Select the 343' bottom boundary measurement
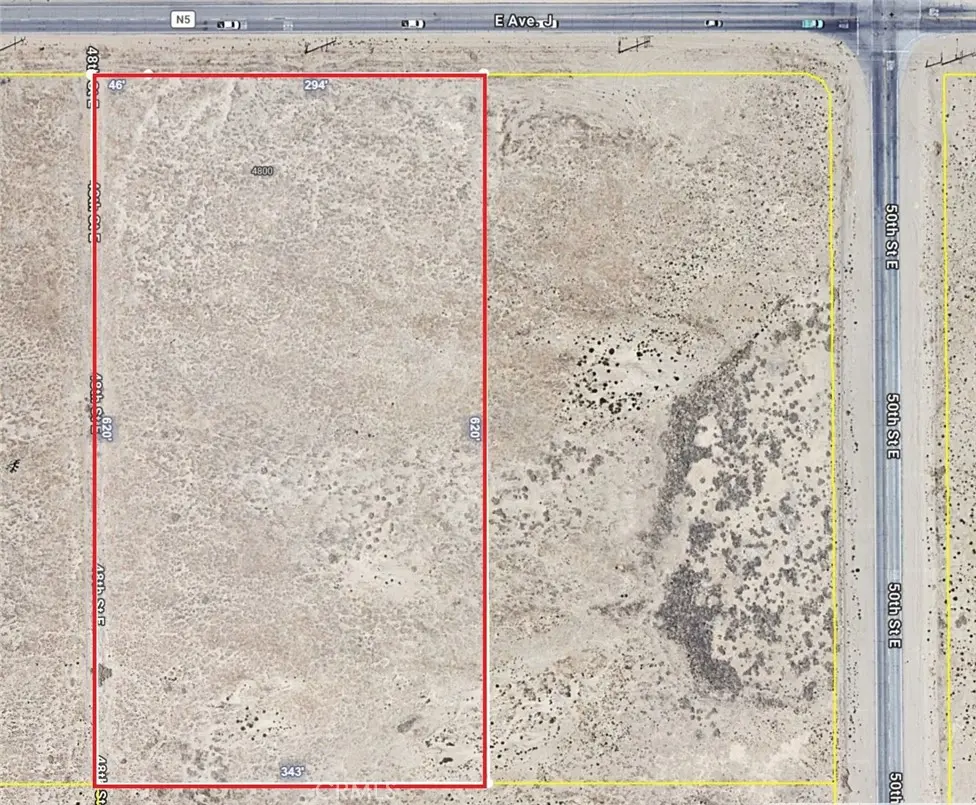 pos(292,771)
